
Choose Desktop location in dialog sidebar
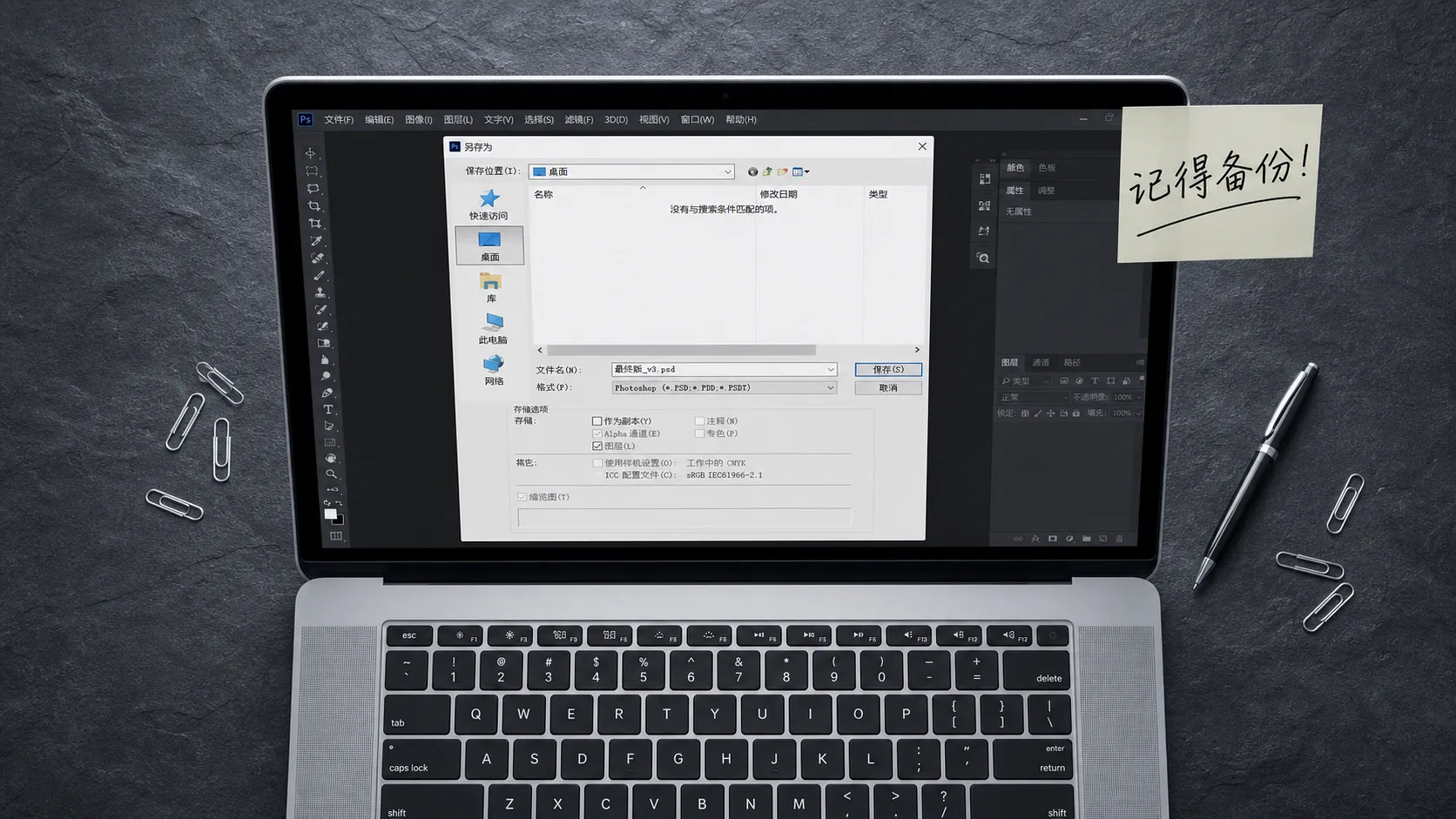[489, 245]
